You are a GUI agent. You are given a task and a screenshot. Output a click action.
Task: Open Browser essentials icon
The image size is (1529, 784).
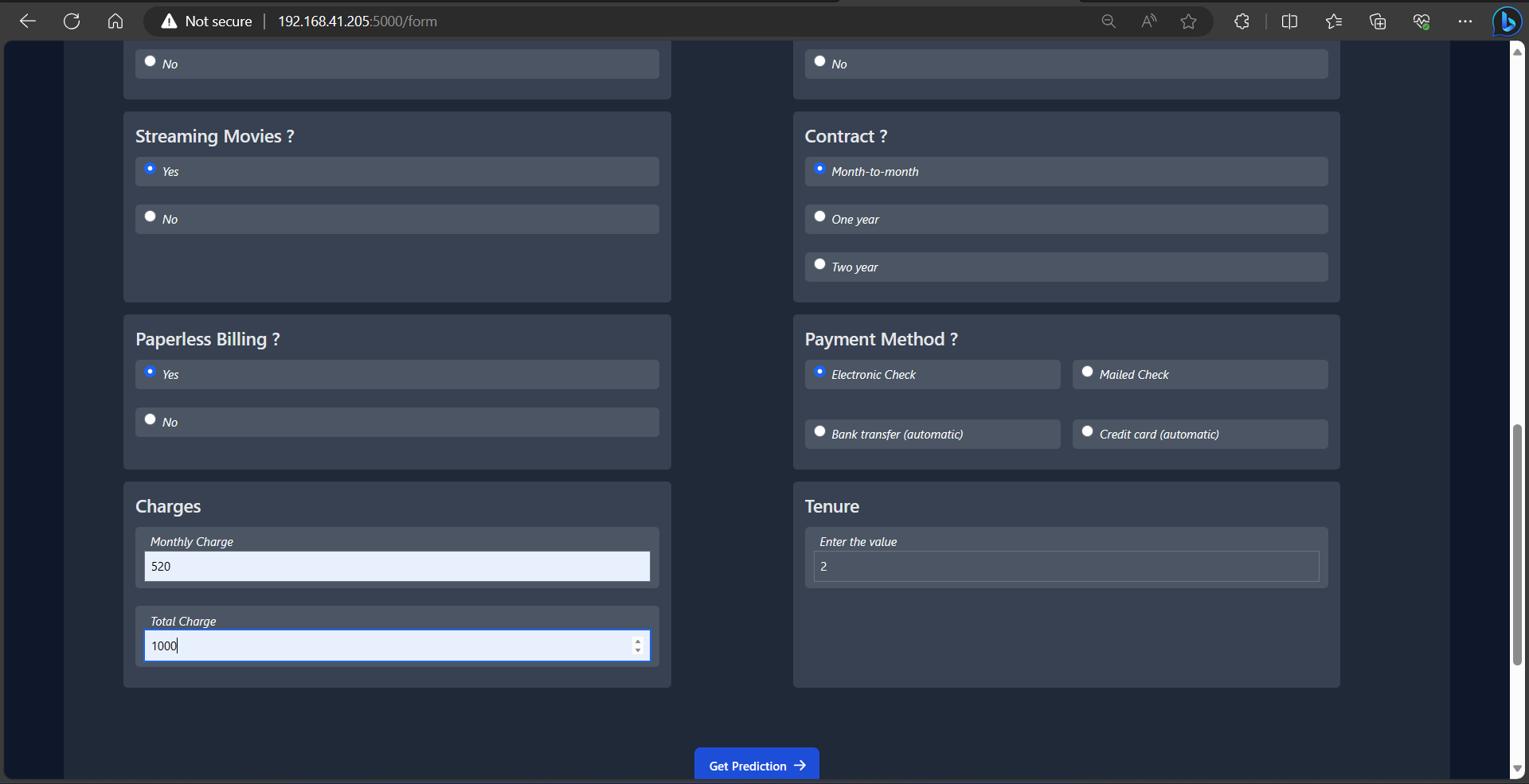(1421, 21)
